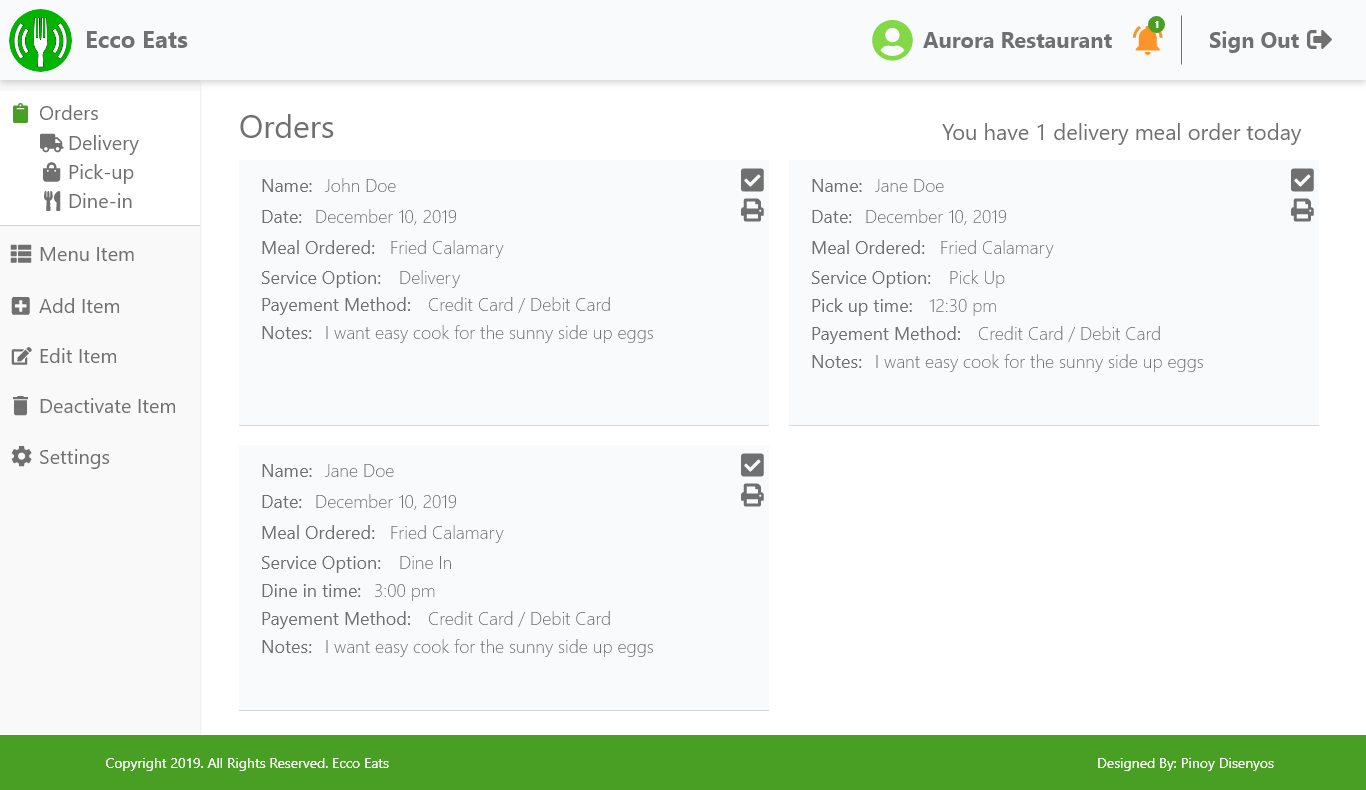Print John Doe's delivery order

tap(752, 210)
